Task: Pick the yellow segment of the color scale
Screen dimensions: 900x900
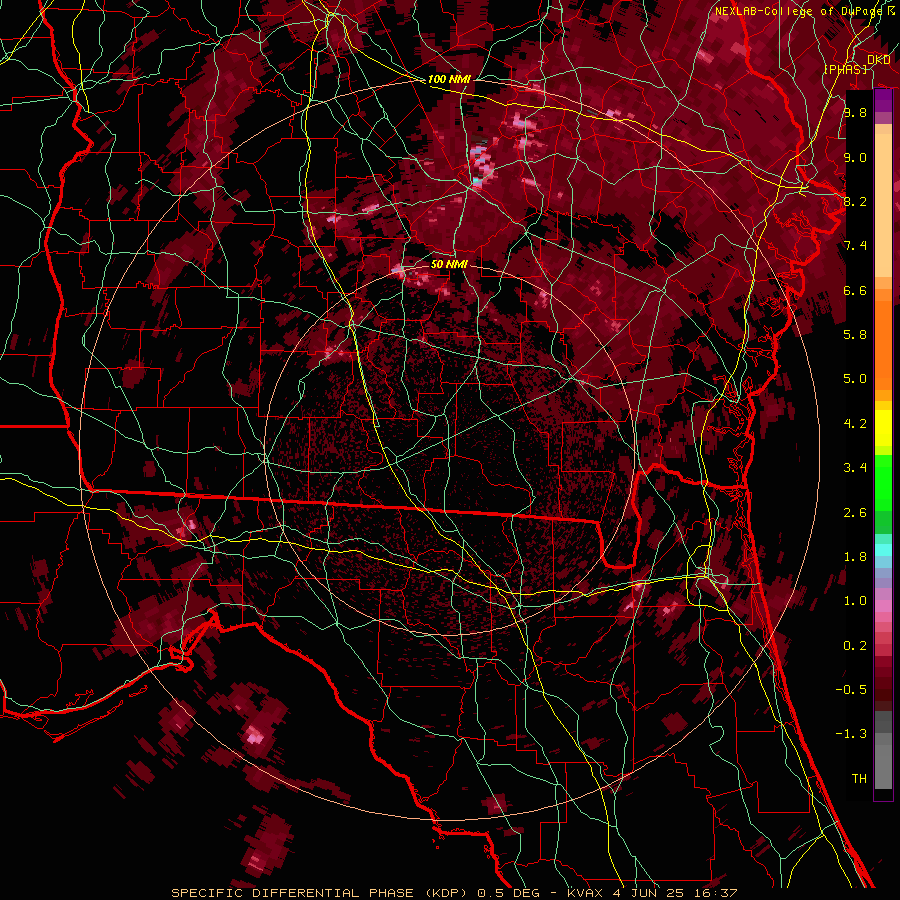Action: coord(883,428)
